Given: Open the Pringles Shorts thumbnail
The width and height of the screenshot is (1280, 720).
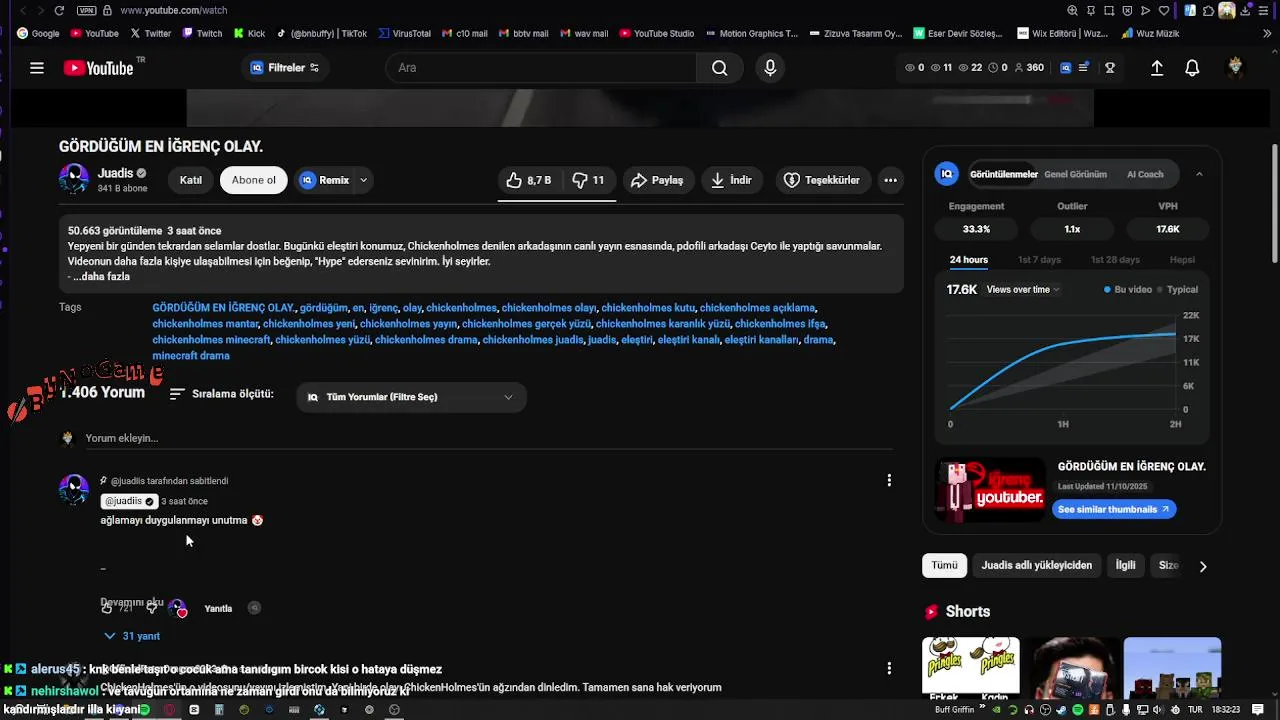Looking at the screenshot, I should [x=970, y=666].
